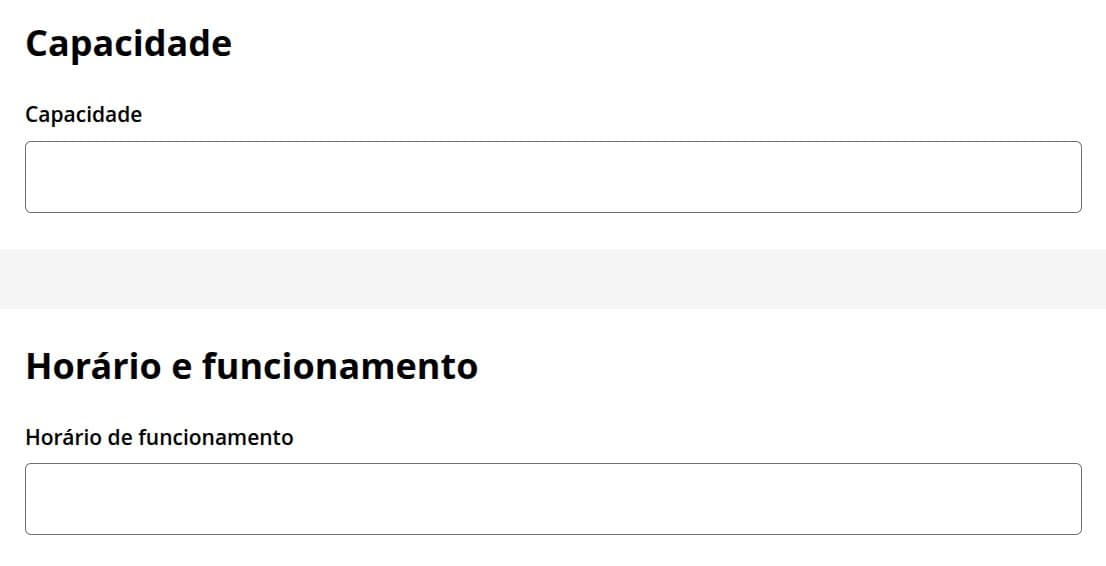Click the small Capacidade label above the input
The width and height of the screenshot is (1106, 566).
[84, 115]
